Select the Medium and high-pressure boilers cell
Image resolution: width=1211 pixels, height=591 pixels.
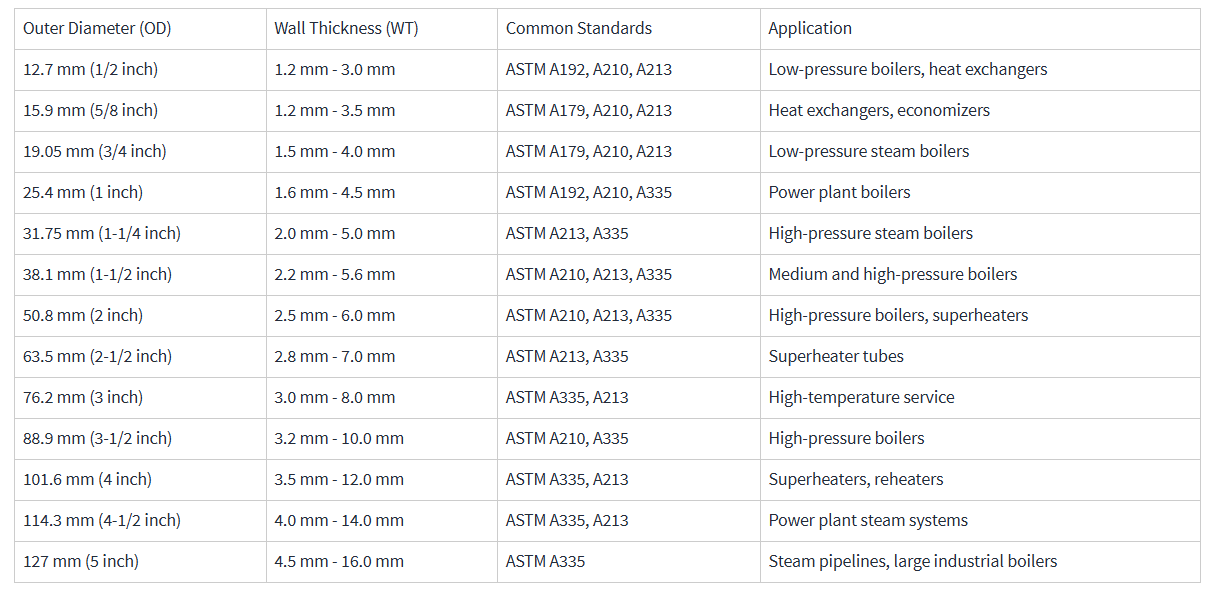click(x=892, y=274)
